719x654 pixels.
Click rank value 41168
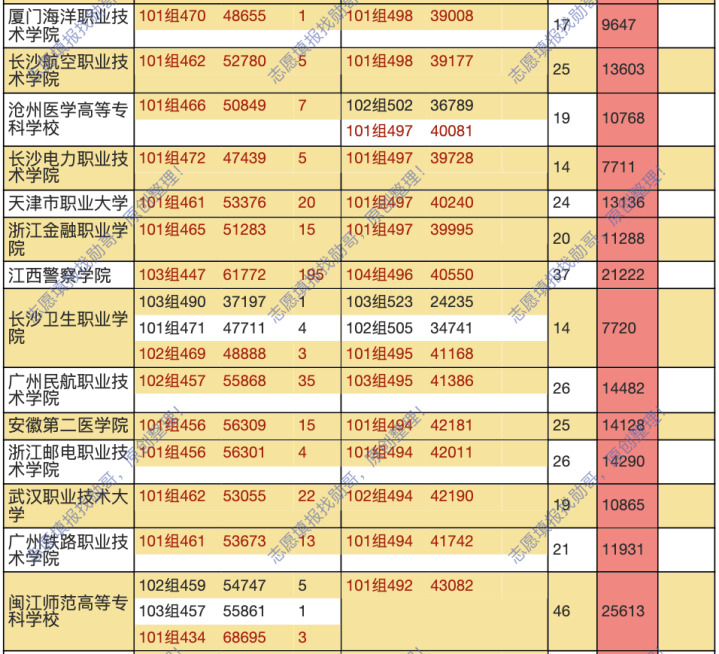[452, 354]
